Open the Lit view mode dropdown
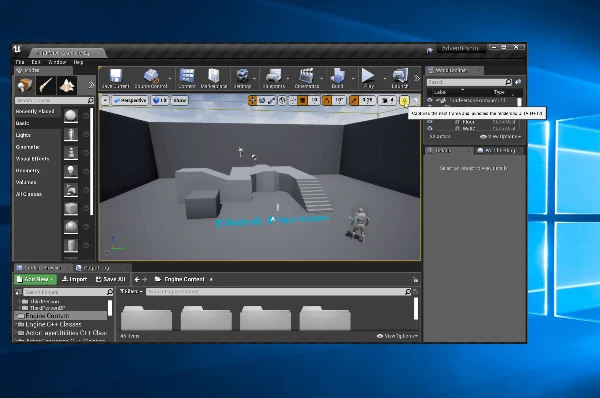The image size is (600, 398). pyautogui.click(x=160, y=101)
